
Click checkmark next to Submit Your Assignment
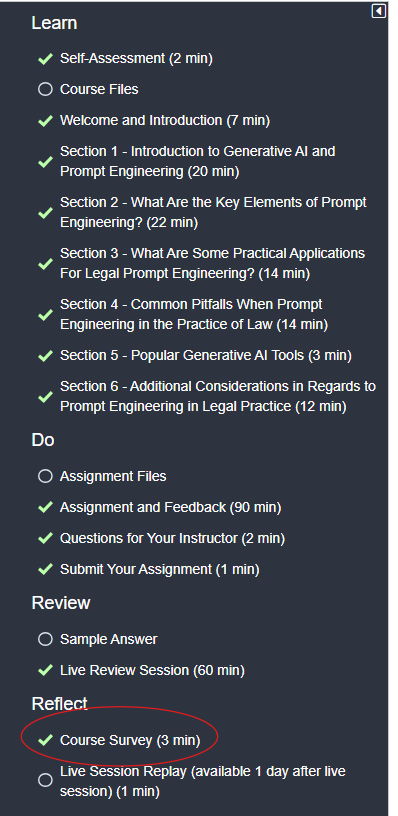[46, 569]
